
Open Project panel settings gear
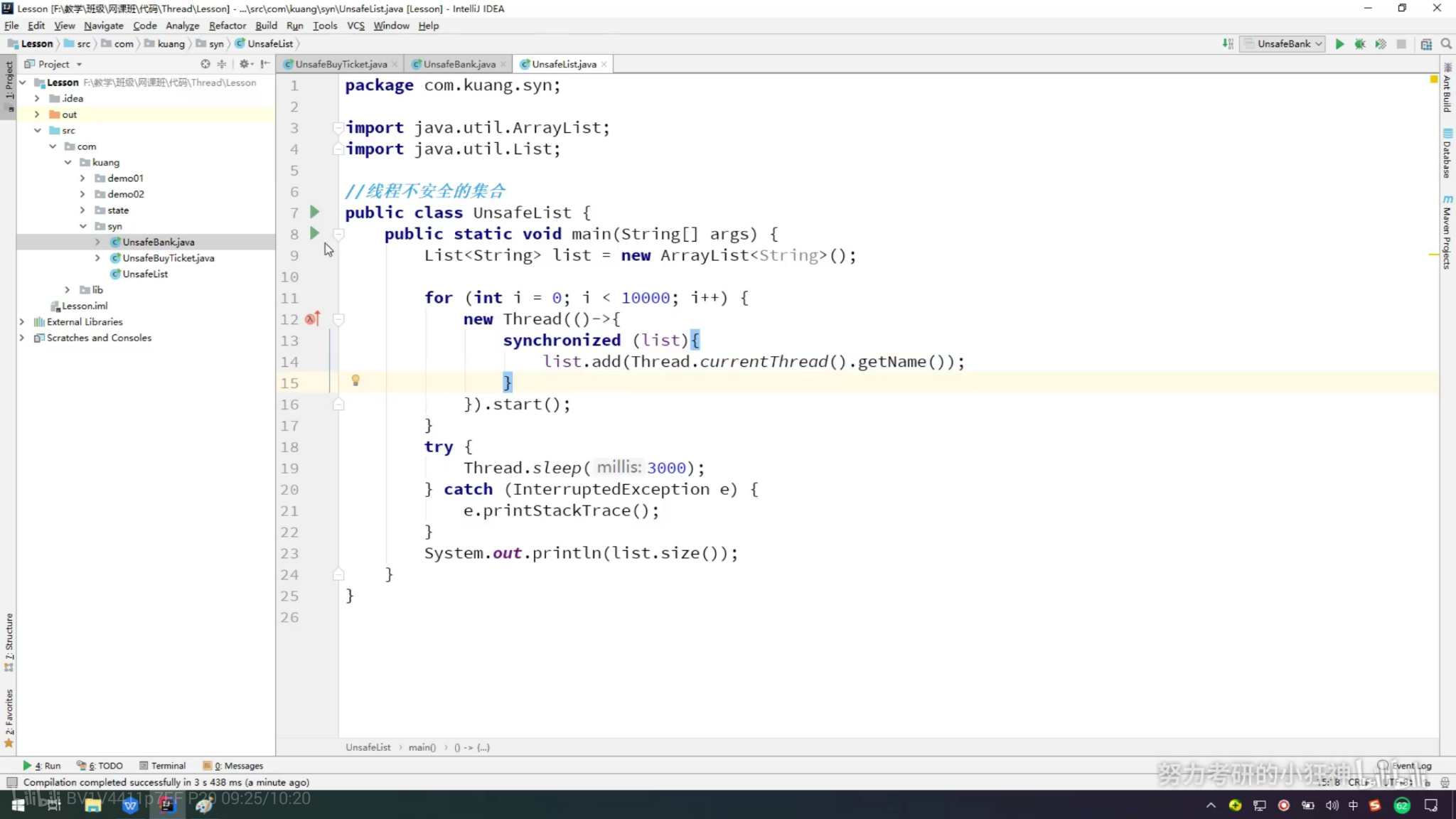click(245, 64)
